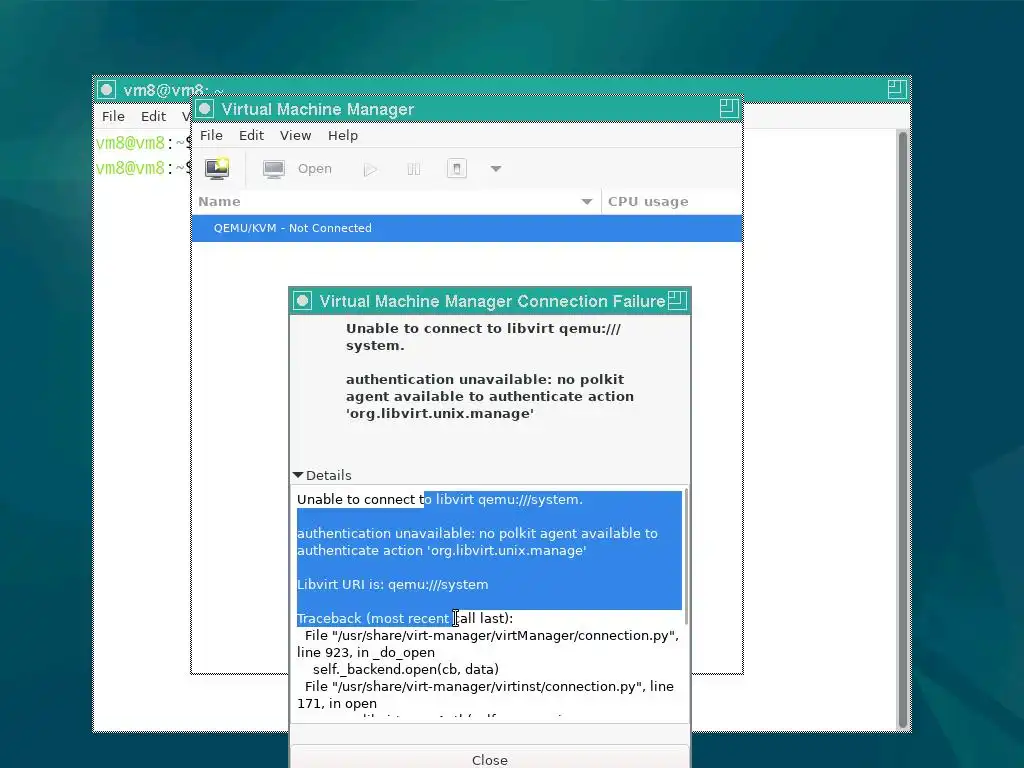Viewport: 1024px width, 768px height.
Task: Click 'self._backend.open(cb, data)' line
Action: coord(406,669)
